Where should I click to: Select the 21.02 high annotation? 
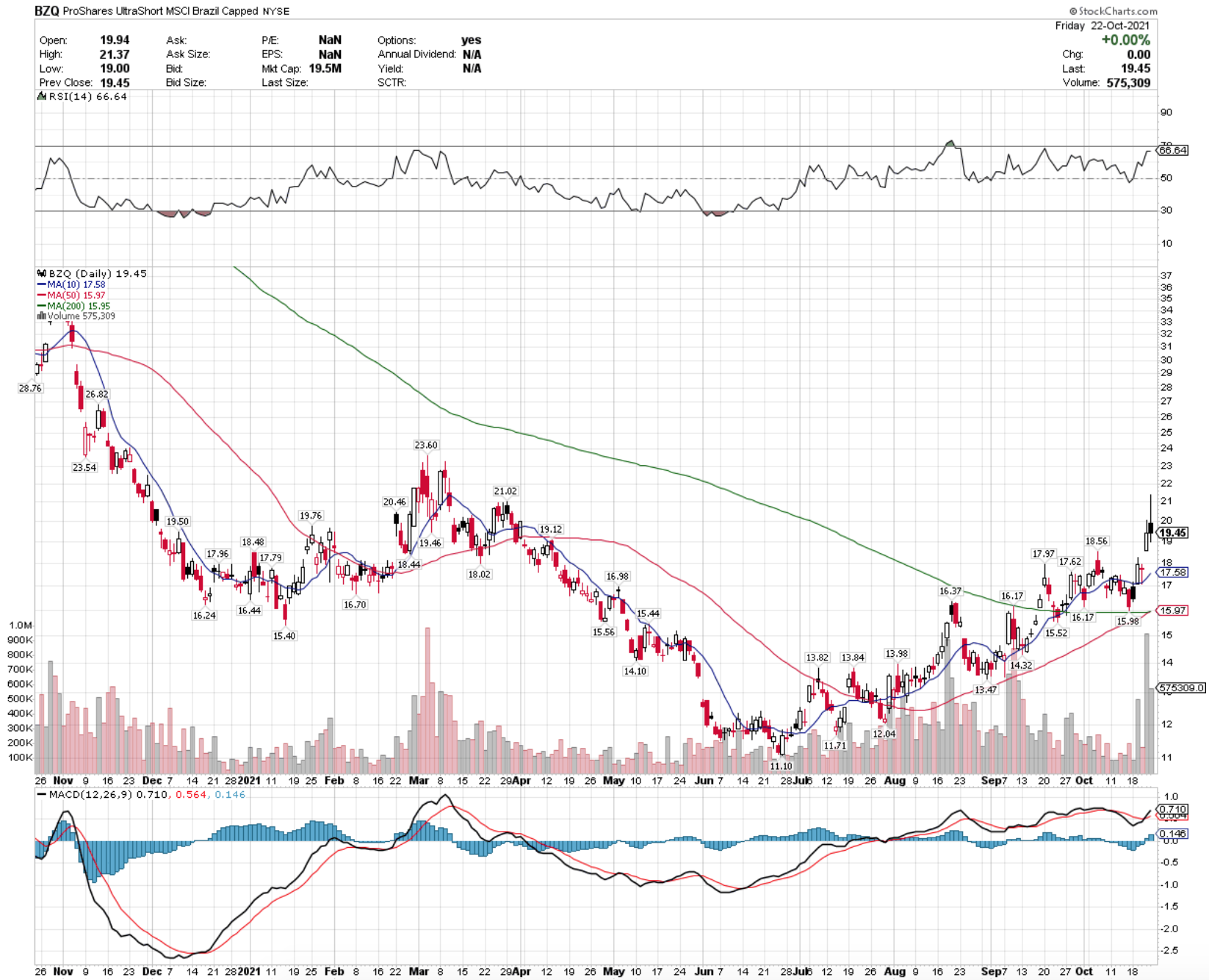tap(505, 491)
